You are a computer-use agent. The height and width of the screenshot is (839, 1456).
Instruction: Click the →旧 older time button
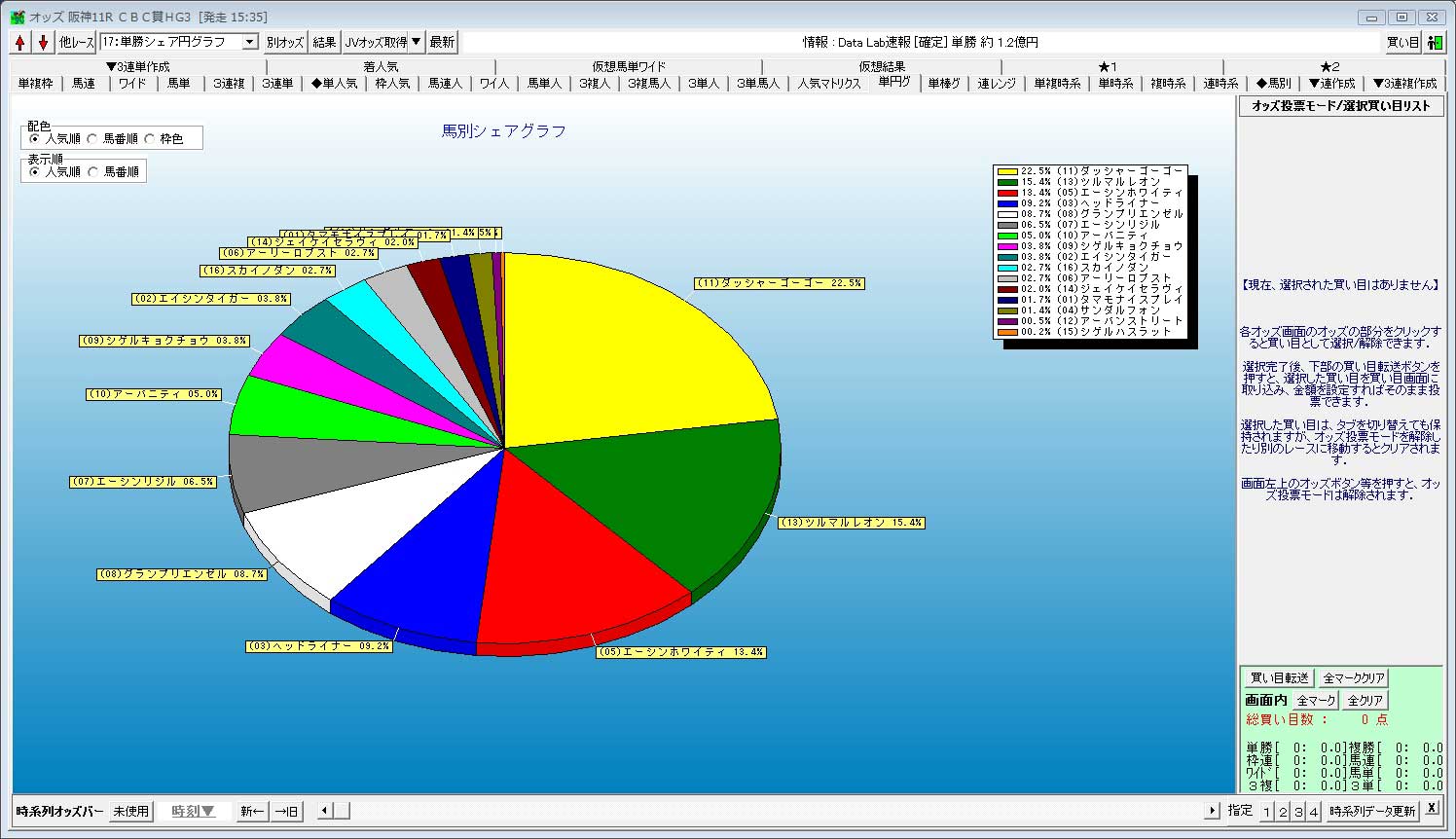click(x=286, y=811)
